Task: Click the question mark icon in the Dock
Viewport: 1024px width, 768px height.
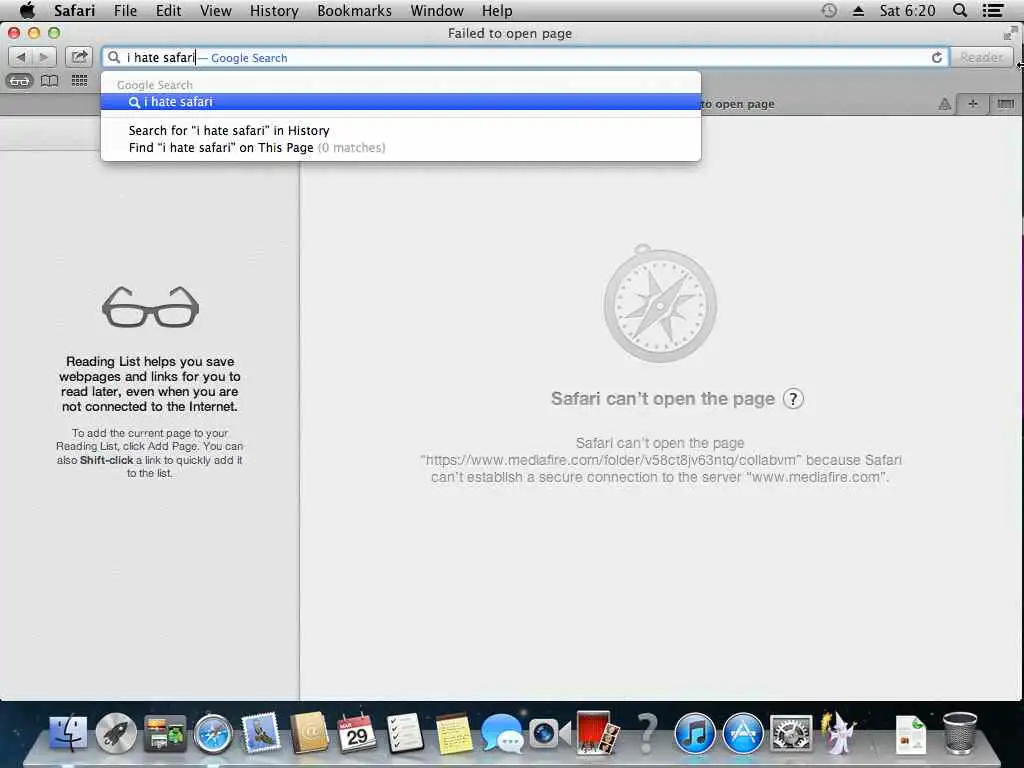Action: click(x=647, y=733)
